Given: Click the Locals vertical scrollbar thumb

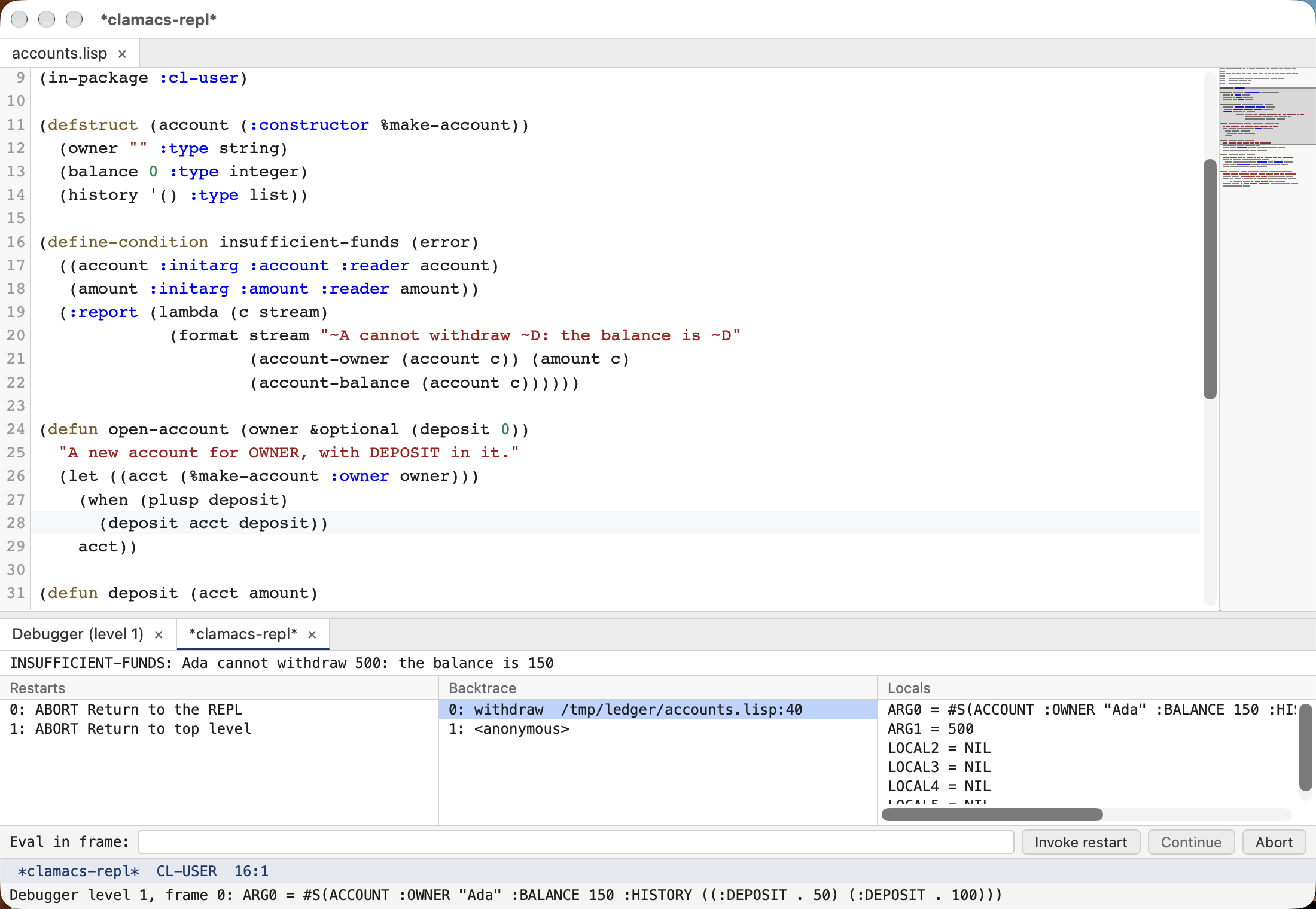Looking at the screenshot, I should point(1305,747).
